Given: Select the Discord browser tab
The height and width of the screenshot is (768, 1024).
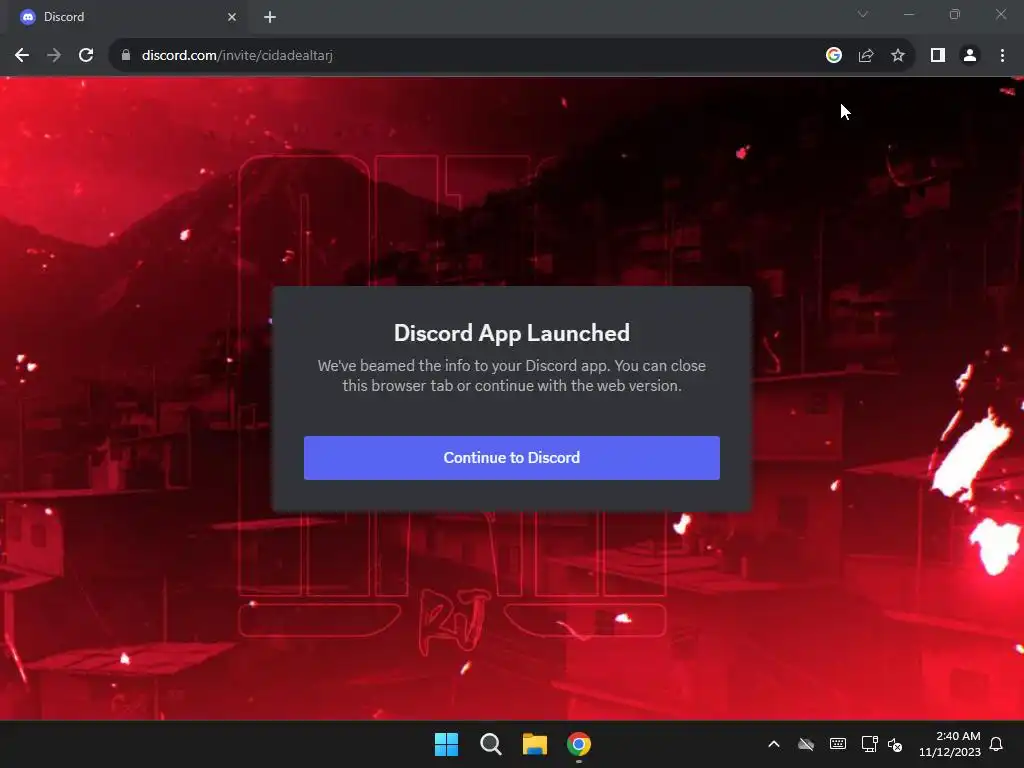Looking at the screenshot, I should 127,17.
